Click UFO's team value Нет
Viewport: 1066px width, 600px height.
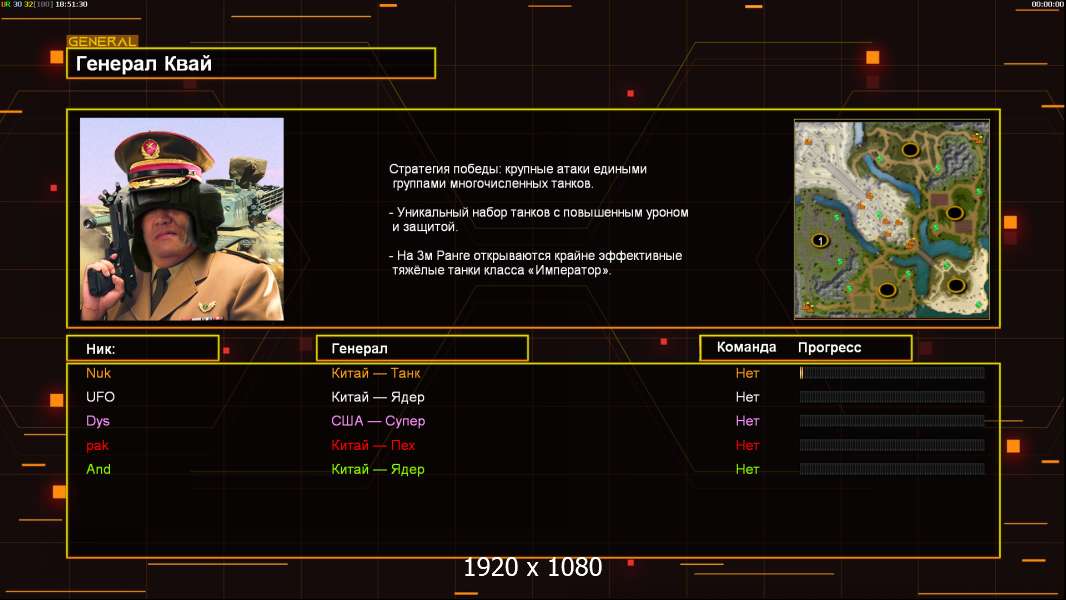tap(747, 397)
